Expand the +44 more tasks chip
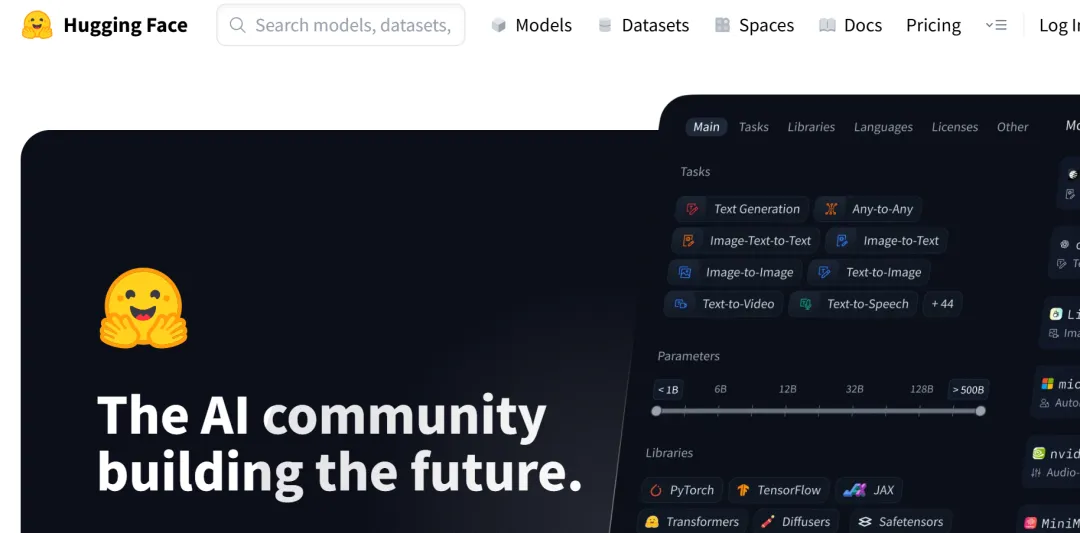This screenshot has width=1080, height=533. [x=942, y=304]
